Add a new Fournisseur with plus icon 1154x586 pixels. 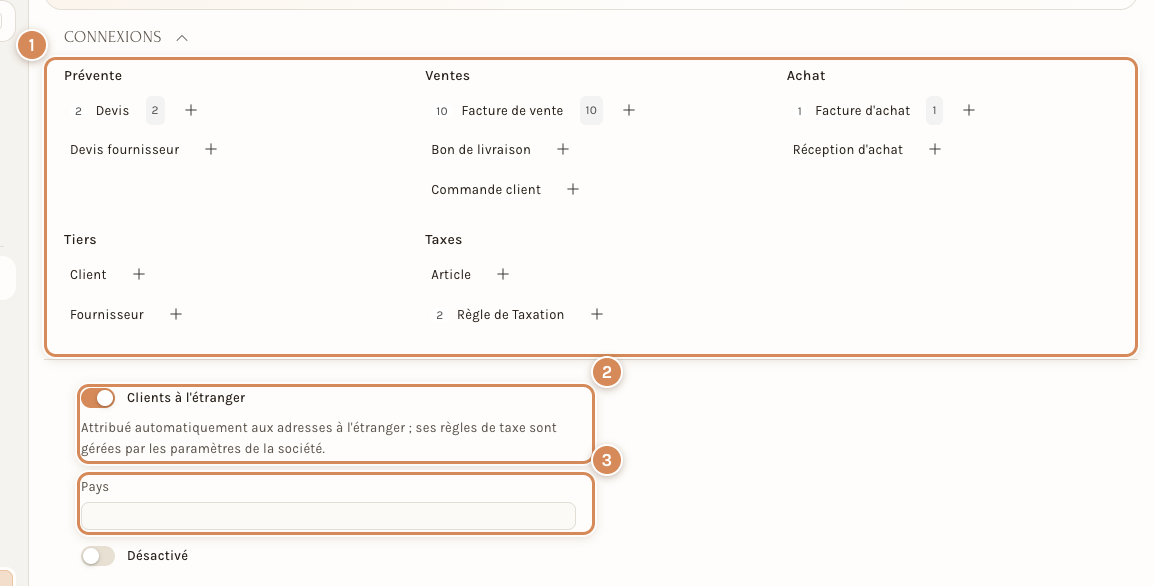point(176,314)
